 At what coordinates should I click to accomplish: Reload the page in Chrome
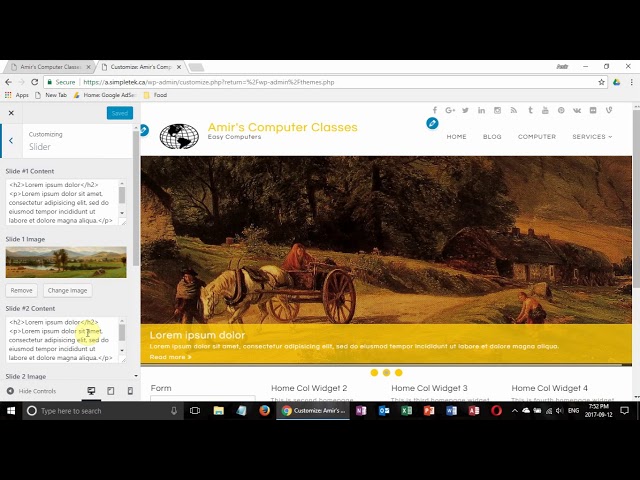[x=35, y=82]
